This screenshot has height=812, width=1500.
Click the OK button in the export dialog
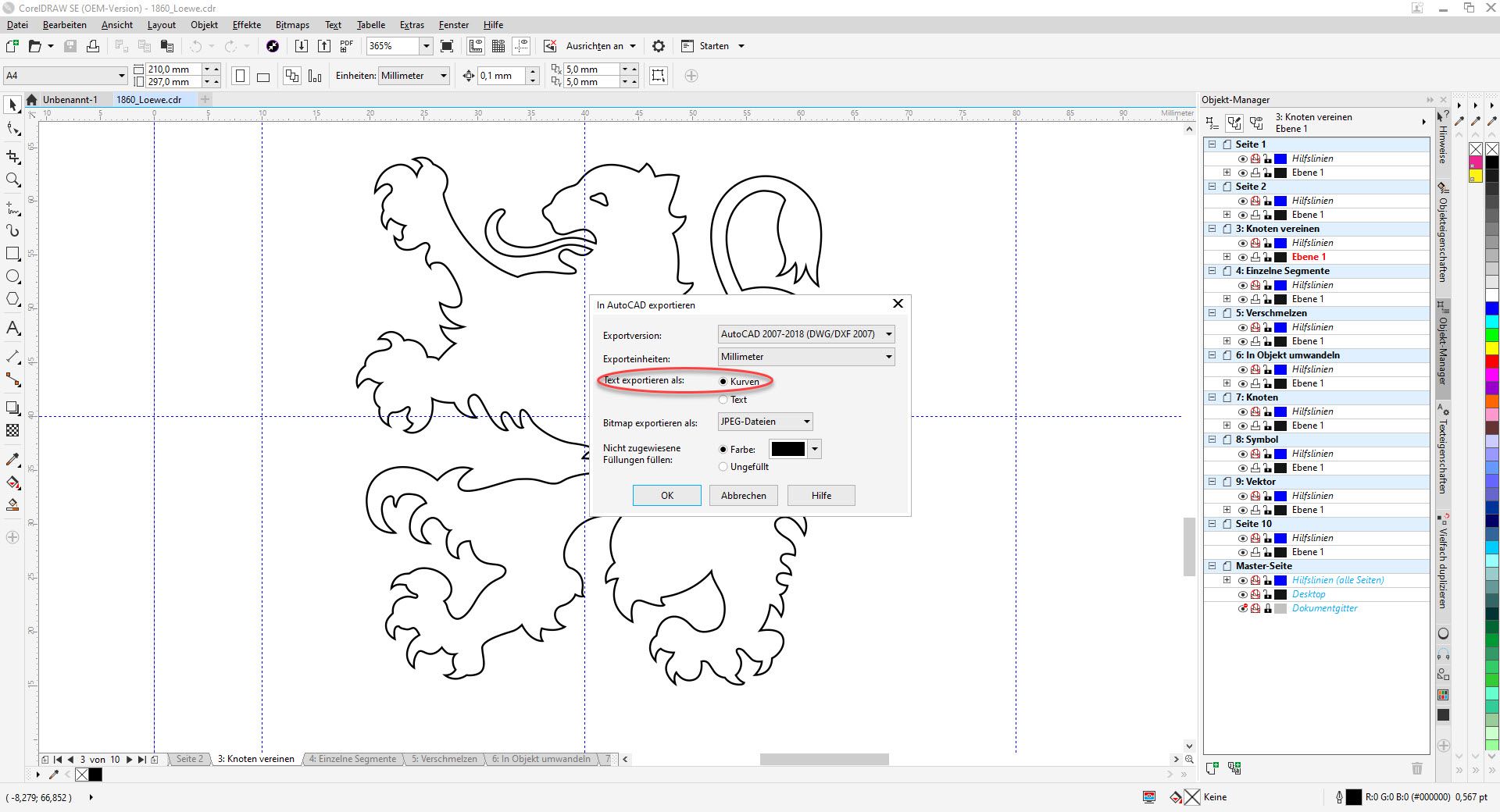pyautogui.click(x=666, y=496)
